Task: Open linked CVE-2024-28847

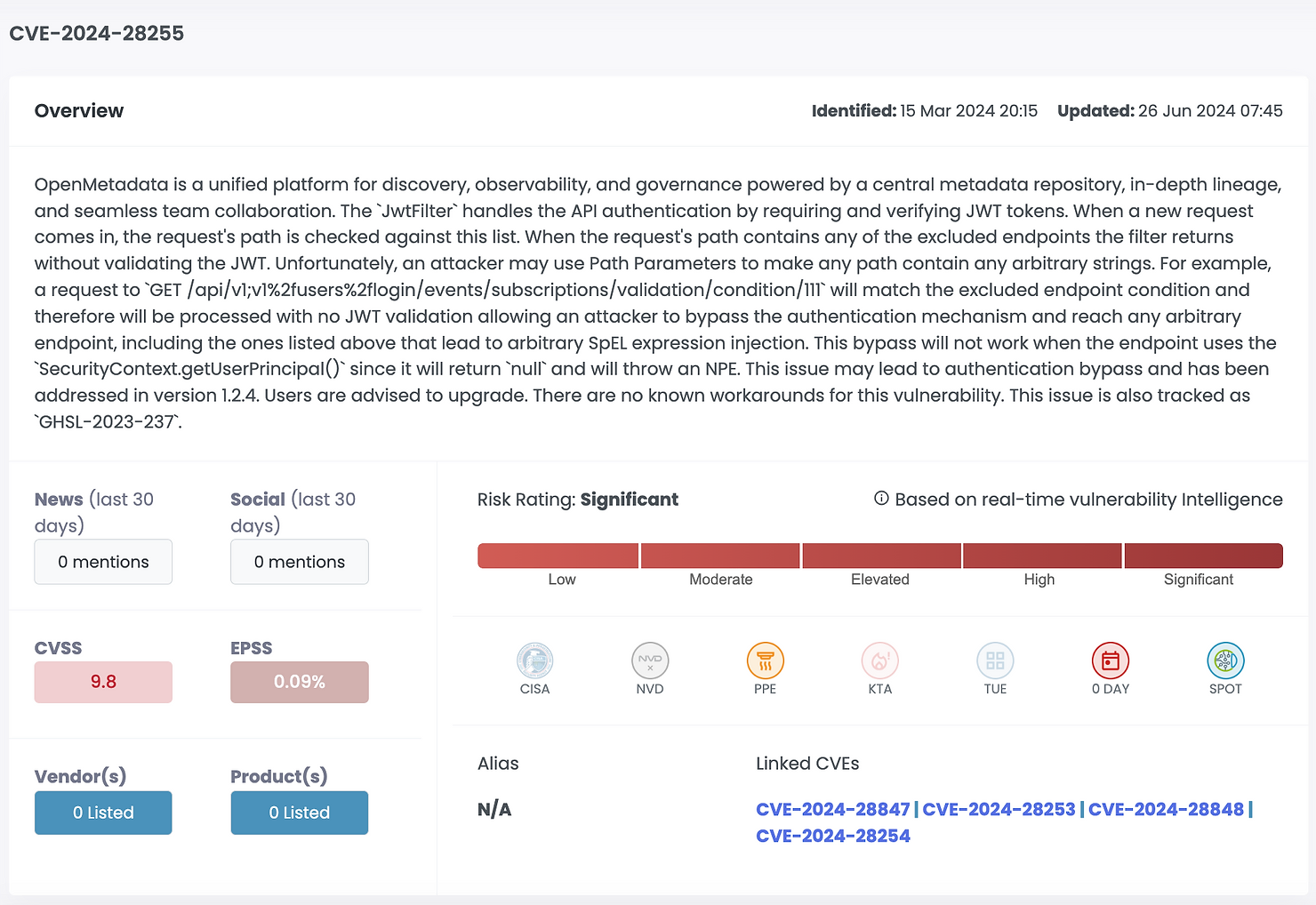Action: pos(832,809)
